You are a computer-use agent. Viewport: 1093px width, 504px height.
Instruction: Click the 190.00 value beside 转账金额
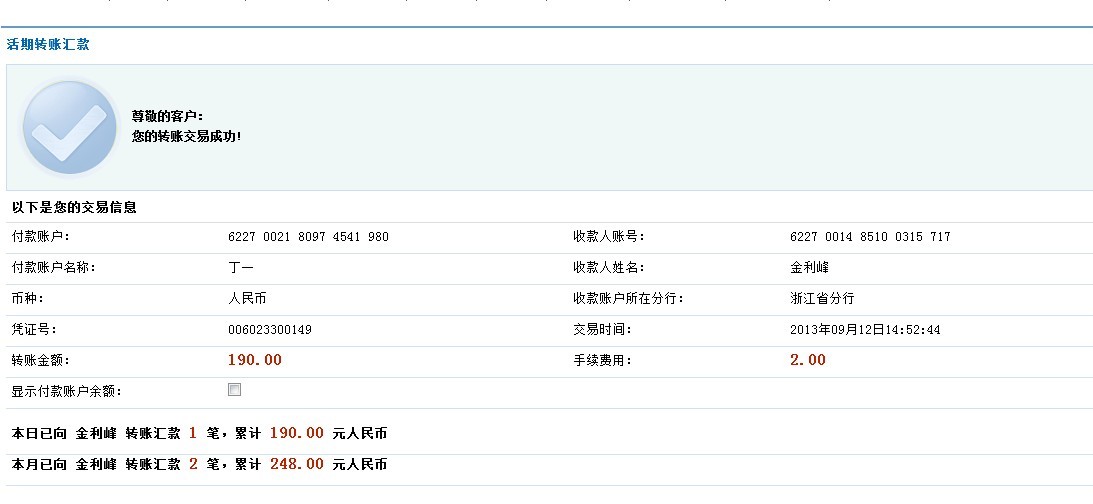255,360
